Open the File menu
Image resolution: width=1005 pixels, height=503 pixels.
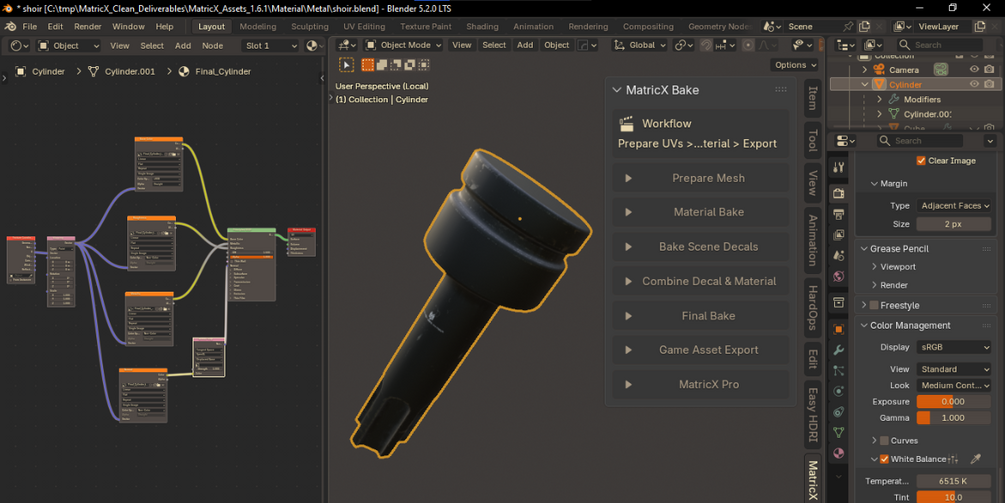coord(29,26)
